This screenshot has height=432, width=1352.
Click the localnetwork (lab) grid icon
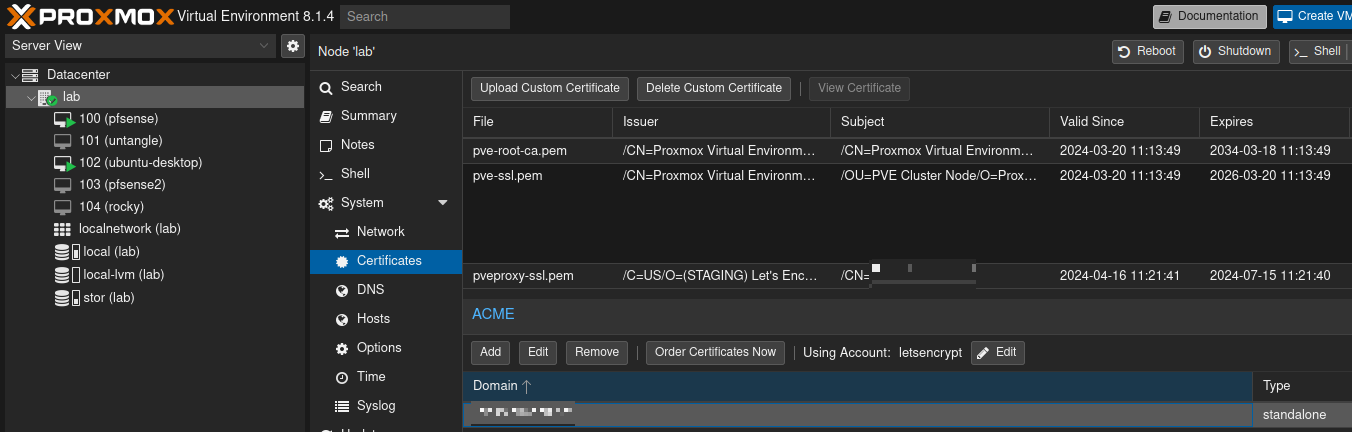point(63,229)
